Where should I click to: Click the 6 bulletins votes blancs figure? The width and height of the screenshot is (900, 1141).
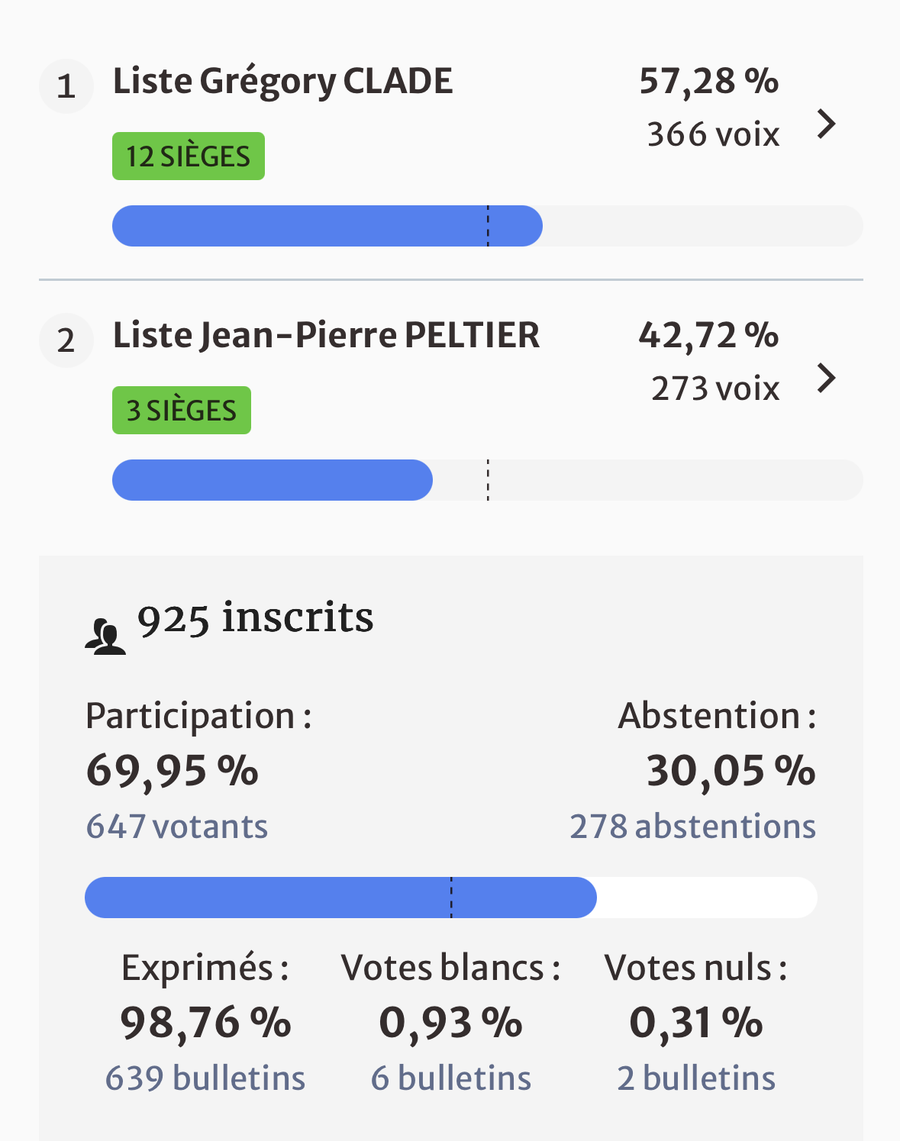click(x=451, y=1078)
